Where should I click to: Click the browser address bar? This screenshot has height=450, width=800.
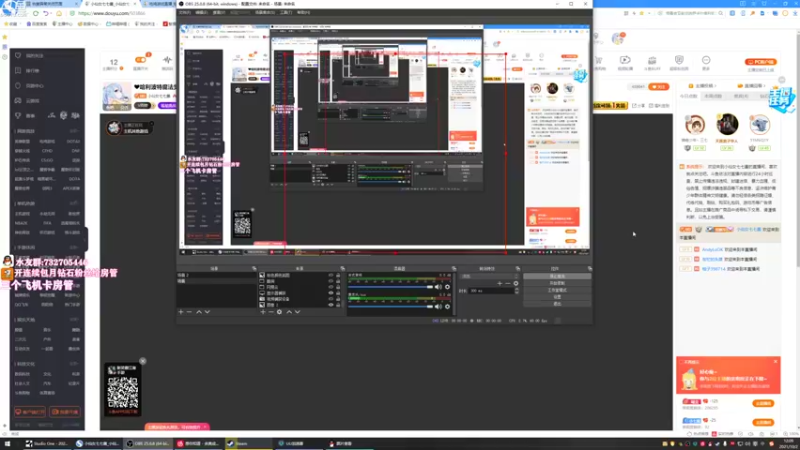(x=110, y=13)
